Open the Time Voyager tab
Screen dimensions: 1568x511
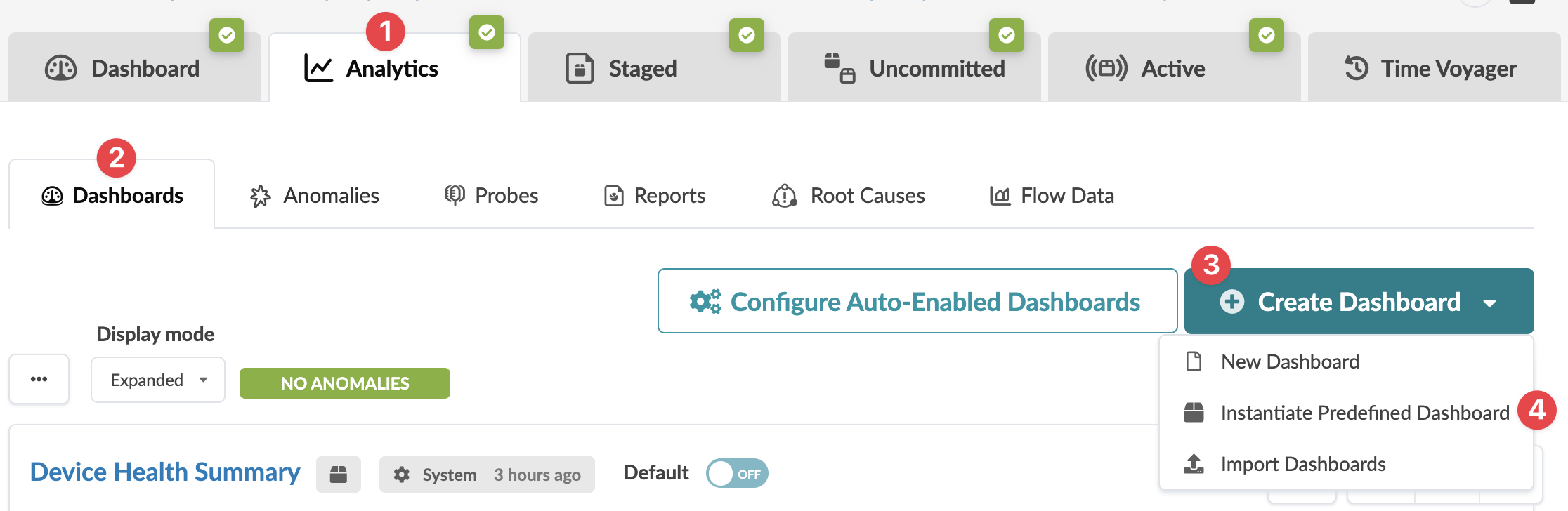(x=1432, y=69)
